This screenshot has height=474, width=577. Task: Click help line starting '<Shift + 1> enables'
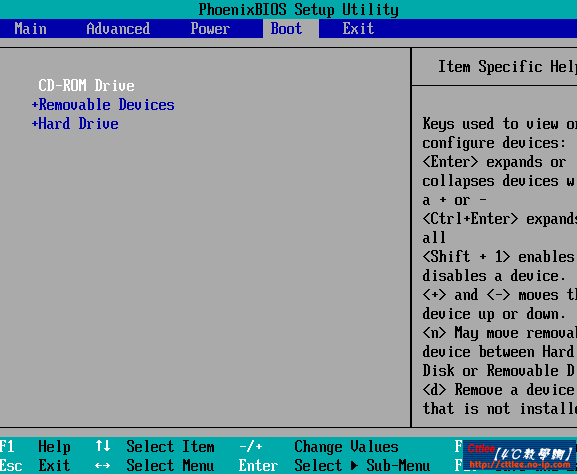pyautogui.click(x=499, y=257)
